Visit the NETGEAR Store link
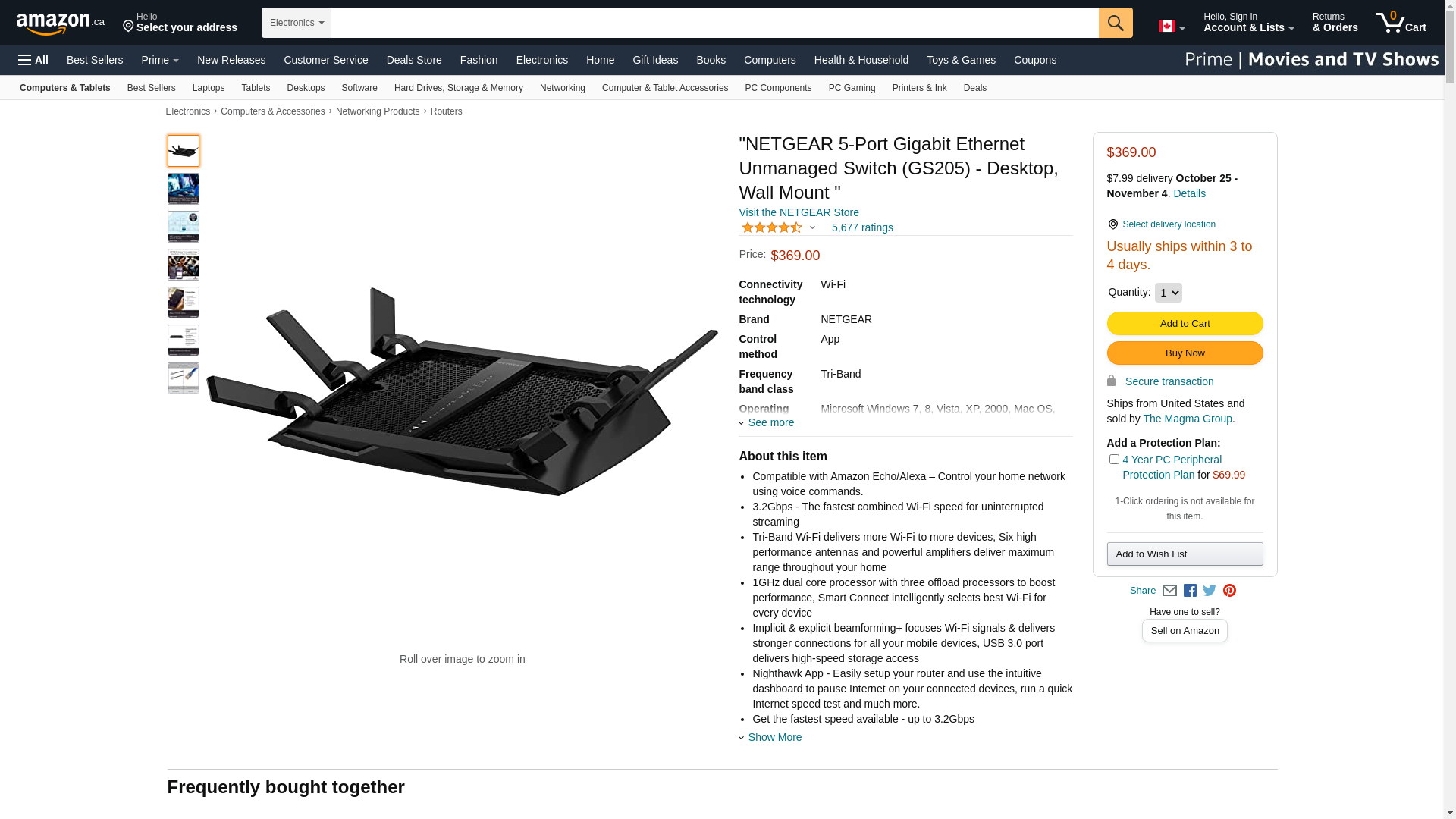Image resolution: width=1456 pixels, height=819 pixels. 799,212
